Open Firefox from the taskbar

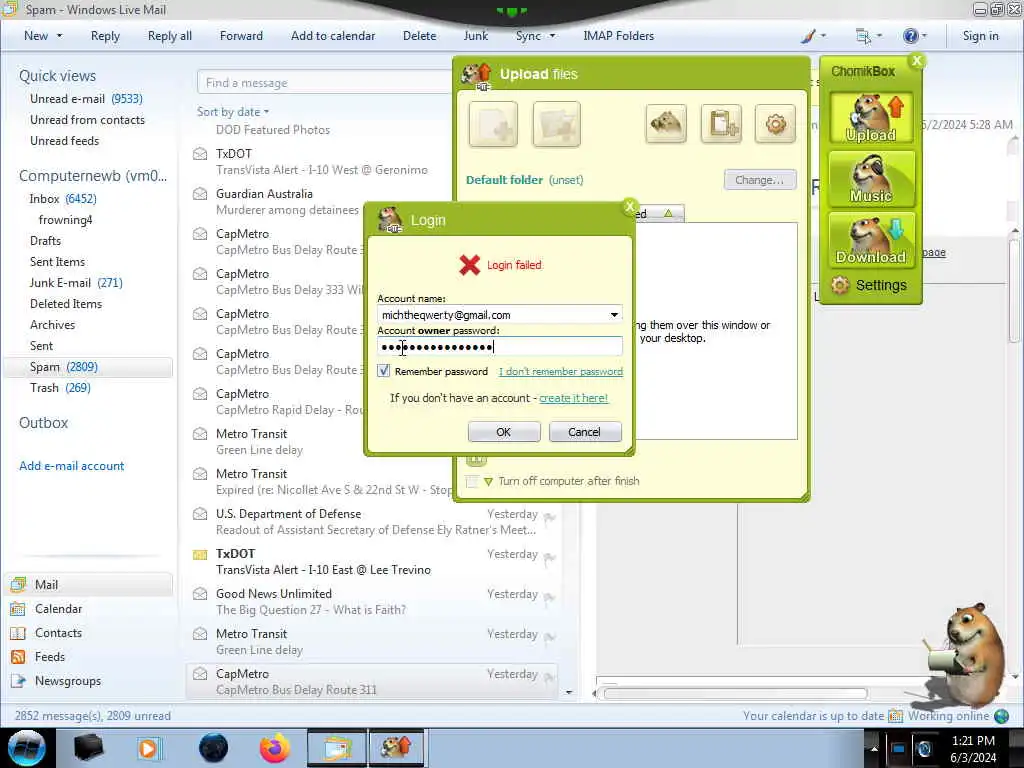274,748
